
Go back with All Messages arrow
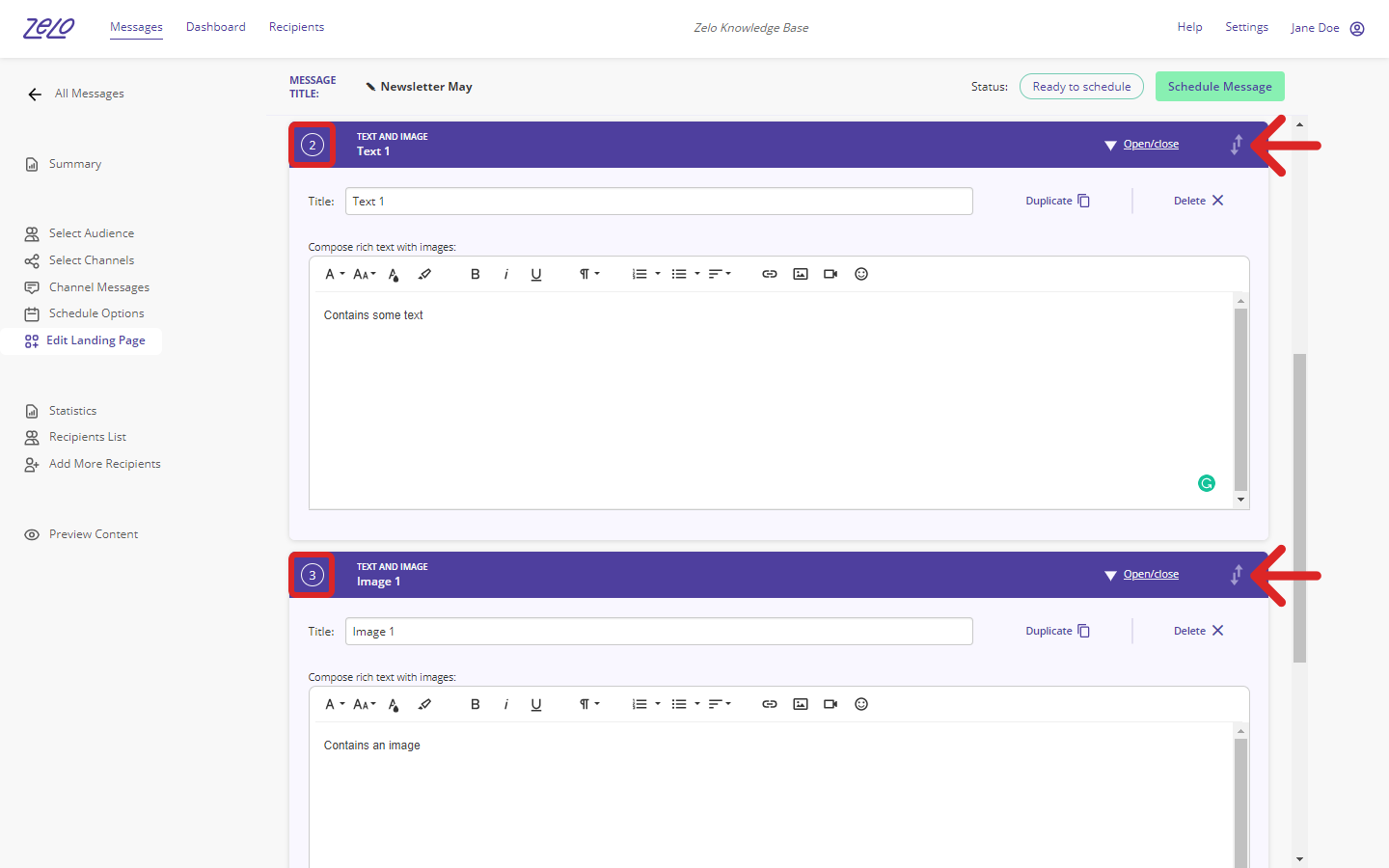click(35, 95)
